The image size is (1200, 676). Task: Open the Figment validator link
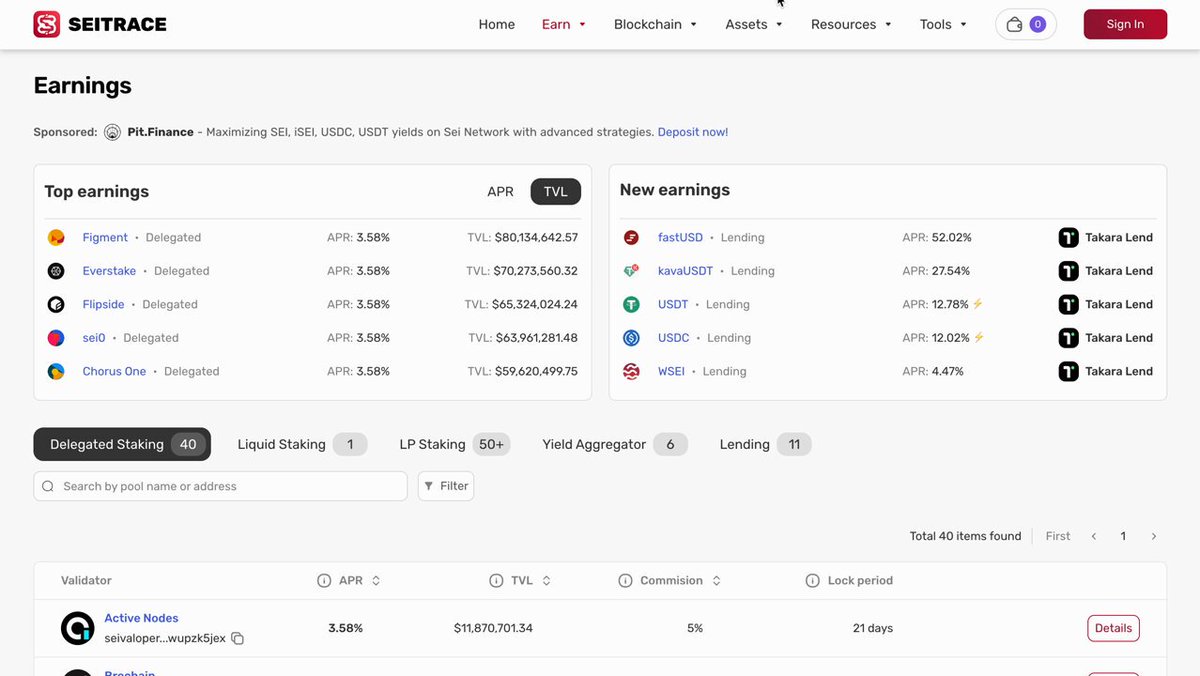tap(105, 238)
